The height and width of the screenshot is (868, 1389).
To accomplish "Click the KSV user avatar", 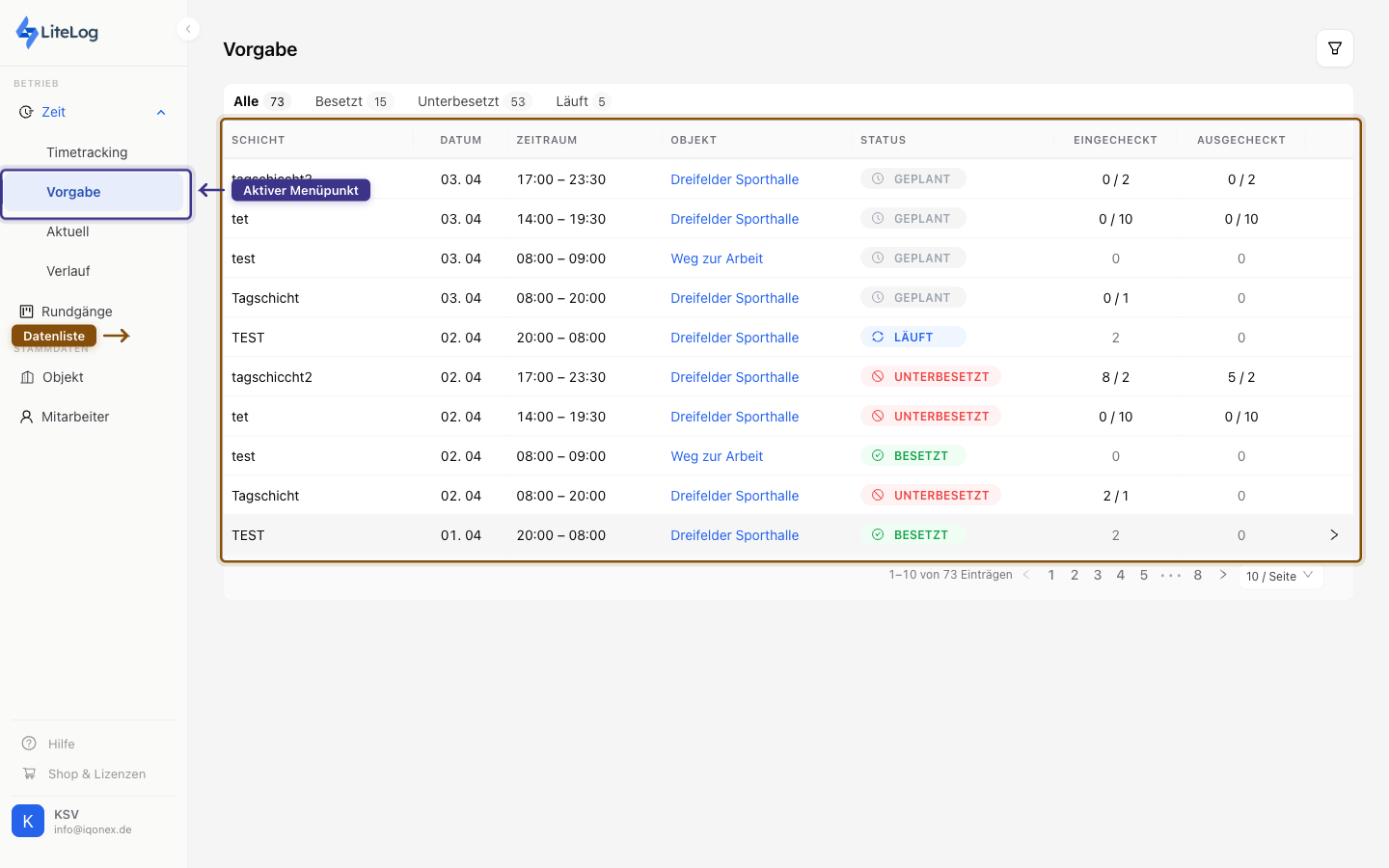I will point(28,821).
